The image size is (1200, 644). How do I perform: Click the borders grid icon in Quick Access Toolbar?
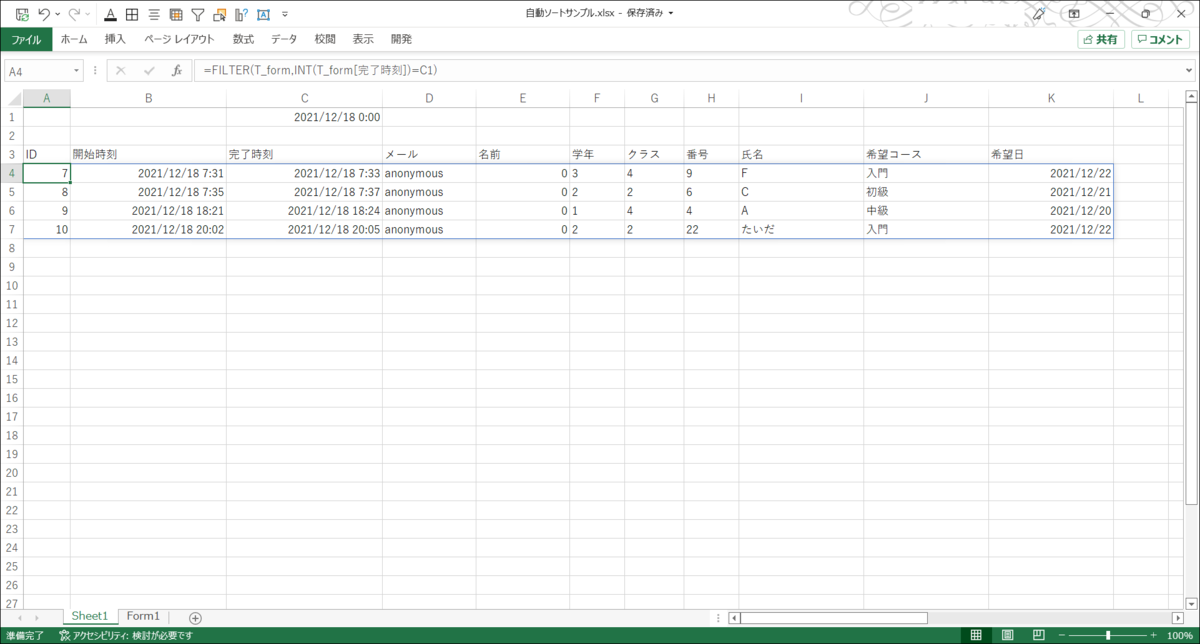coord(131,14)
